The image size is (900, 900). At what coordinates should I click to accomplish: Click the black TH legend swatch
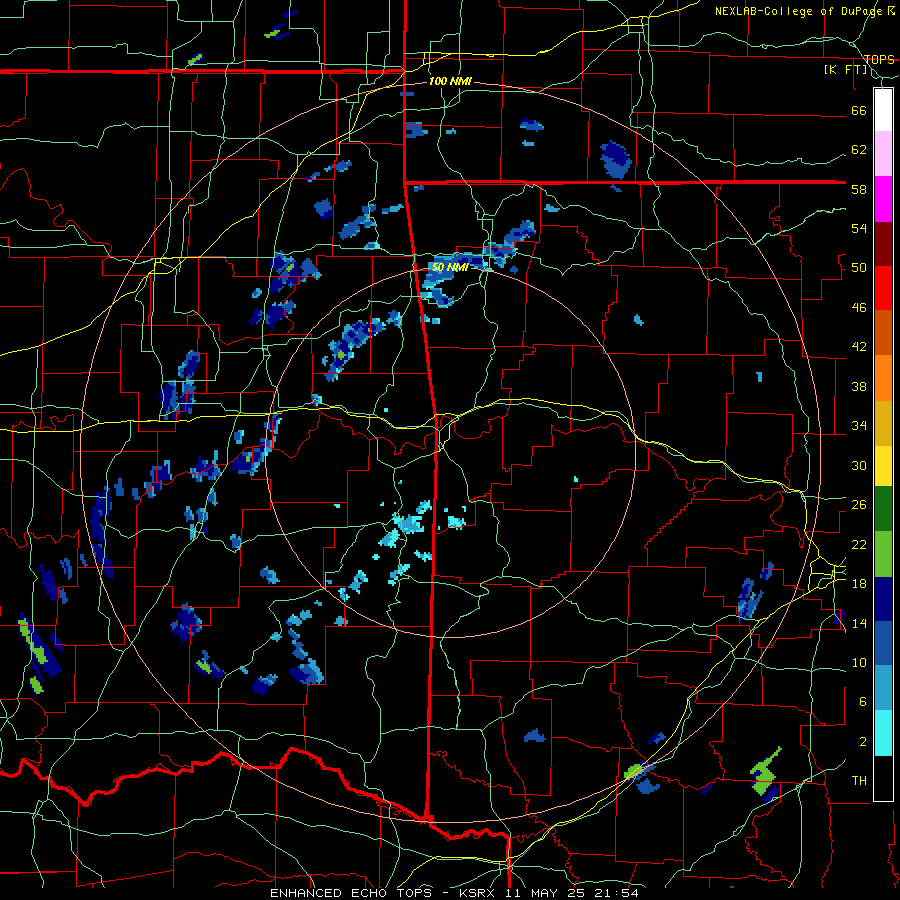[x=883, y=778]
